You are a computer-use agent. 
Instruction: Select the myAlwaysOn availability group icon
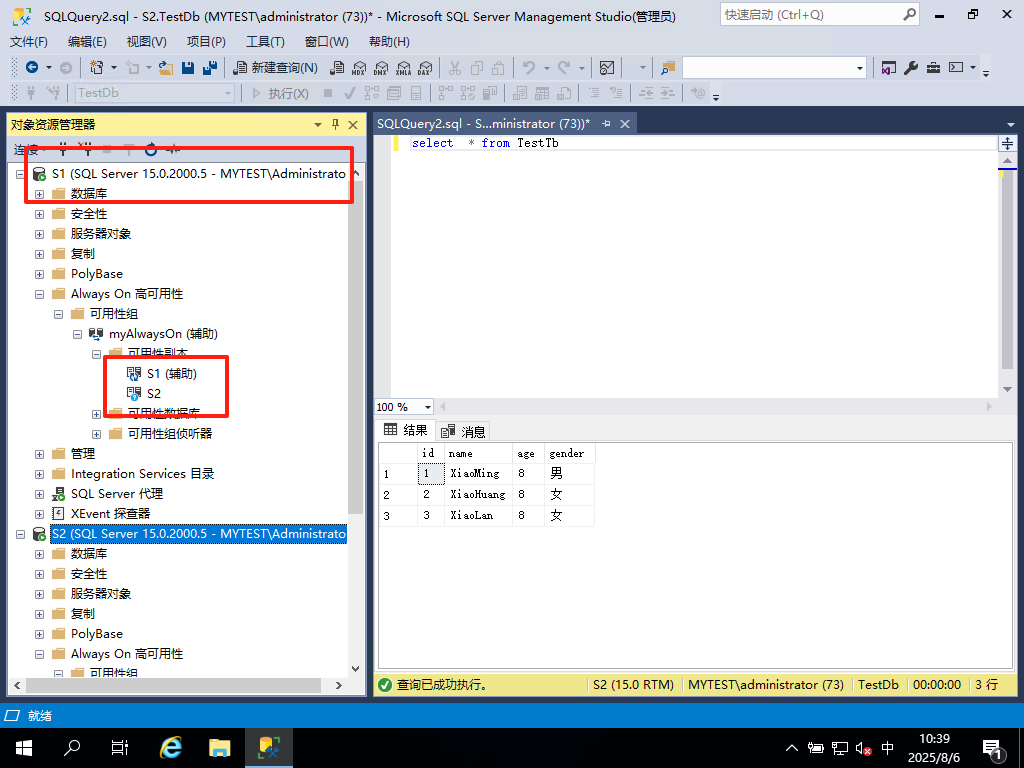coord(96,334)
